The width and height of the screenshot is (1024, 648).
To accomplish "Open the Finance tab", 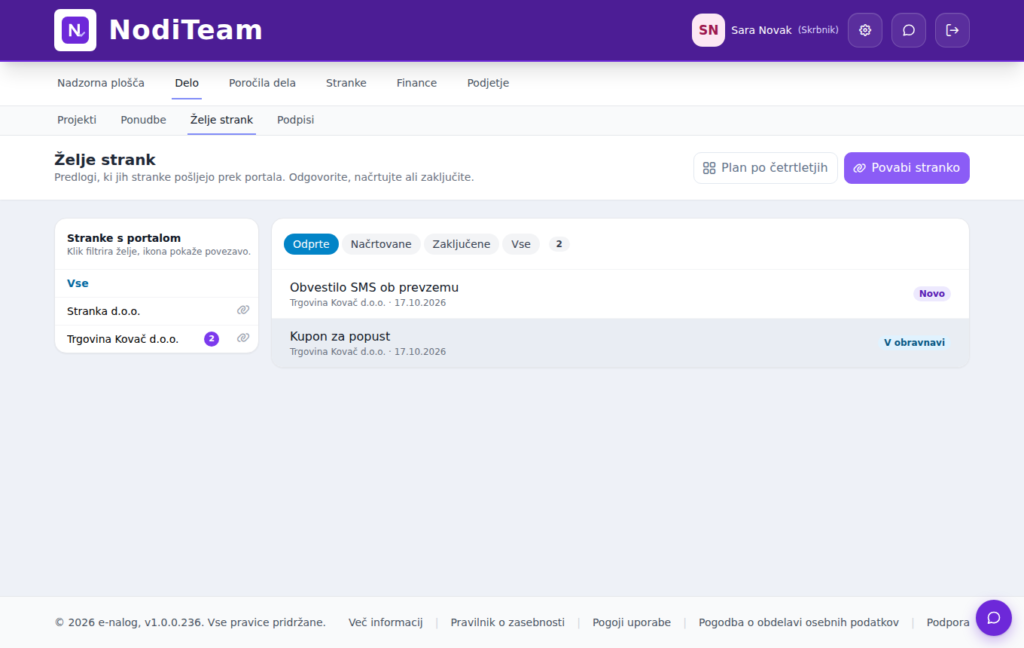I will [x=417, y=83].
